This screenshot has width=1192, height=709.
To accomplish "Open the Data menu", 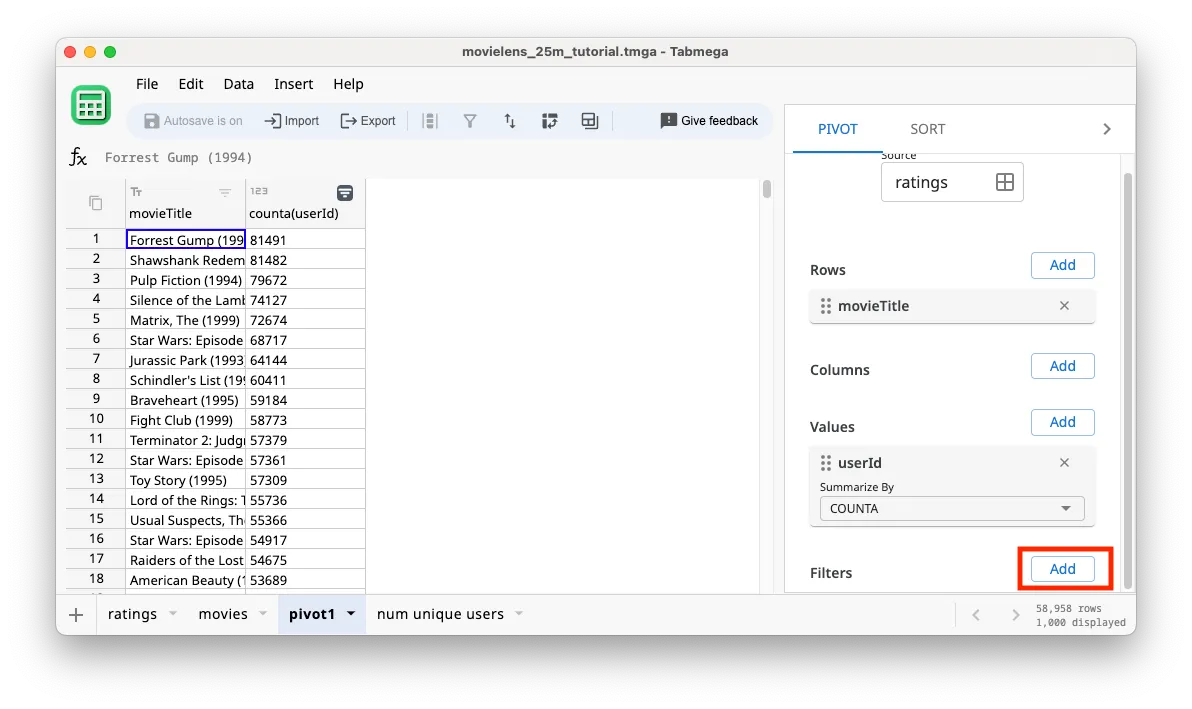I will 238,84.
